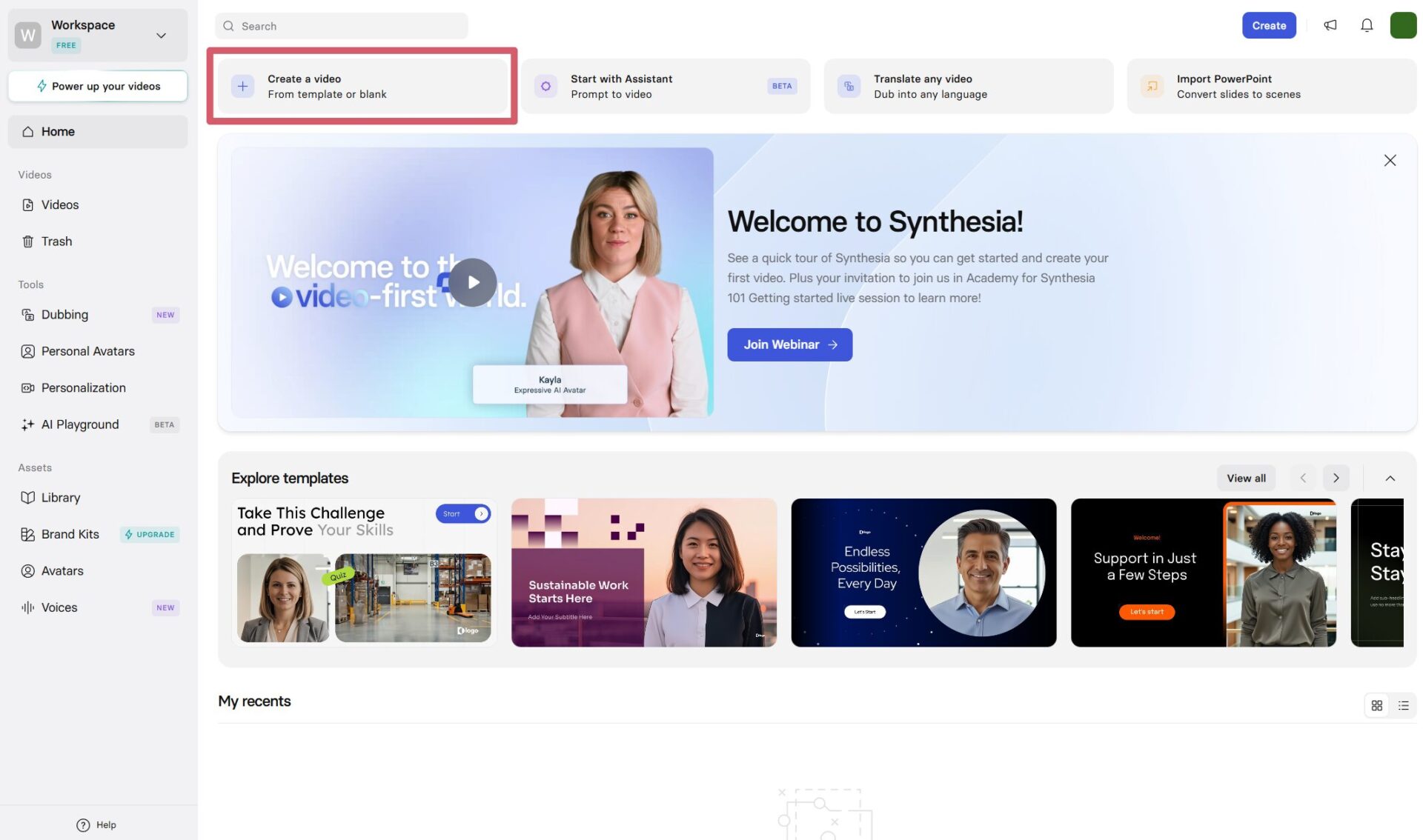
Task: Open the notifications bell
Action: point(1367,25)
